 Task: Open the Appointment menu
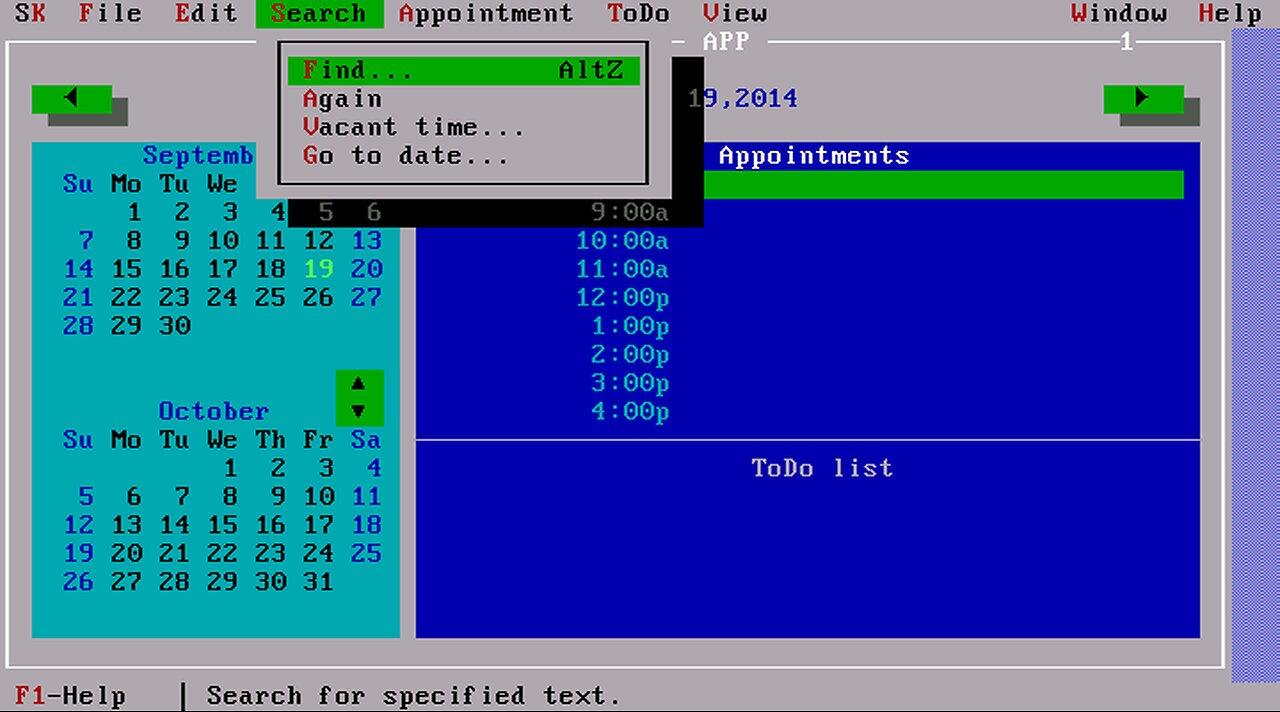(x=487, y=13)
